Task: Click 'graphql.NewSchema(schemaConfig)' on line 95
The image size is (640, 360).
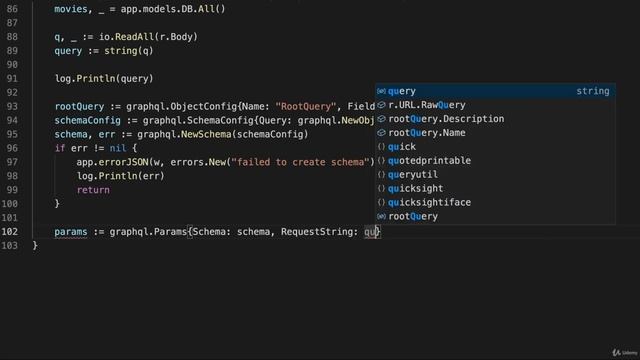Action: (x=222, y=134)
